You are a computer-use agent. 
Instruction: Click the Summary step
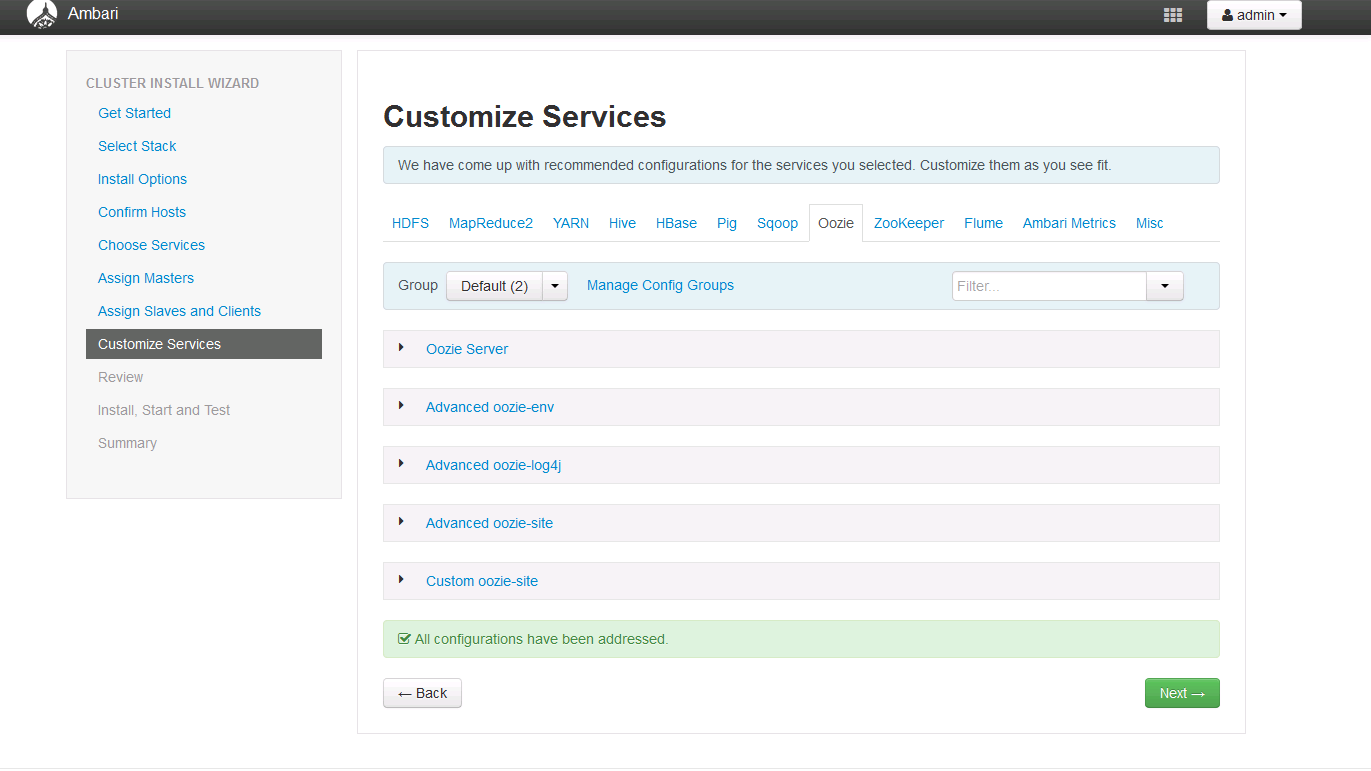tap(127, 443)
